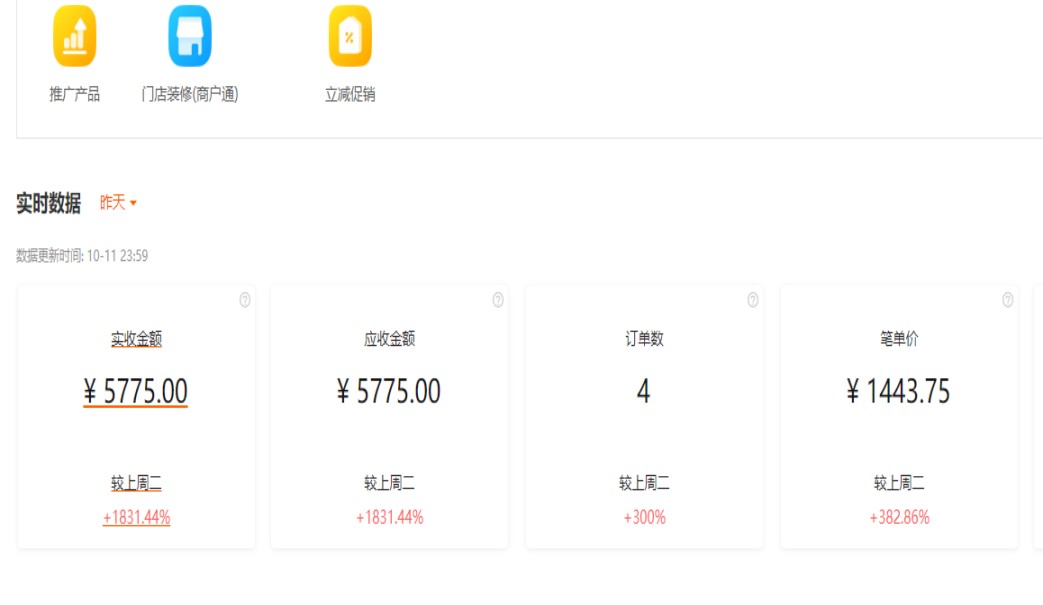Click the 推广产品 text label

[75, 95]
